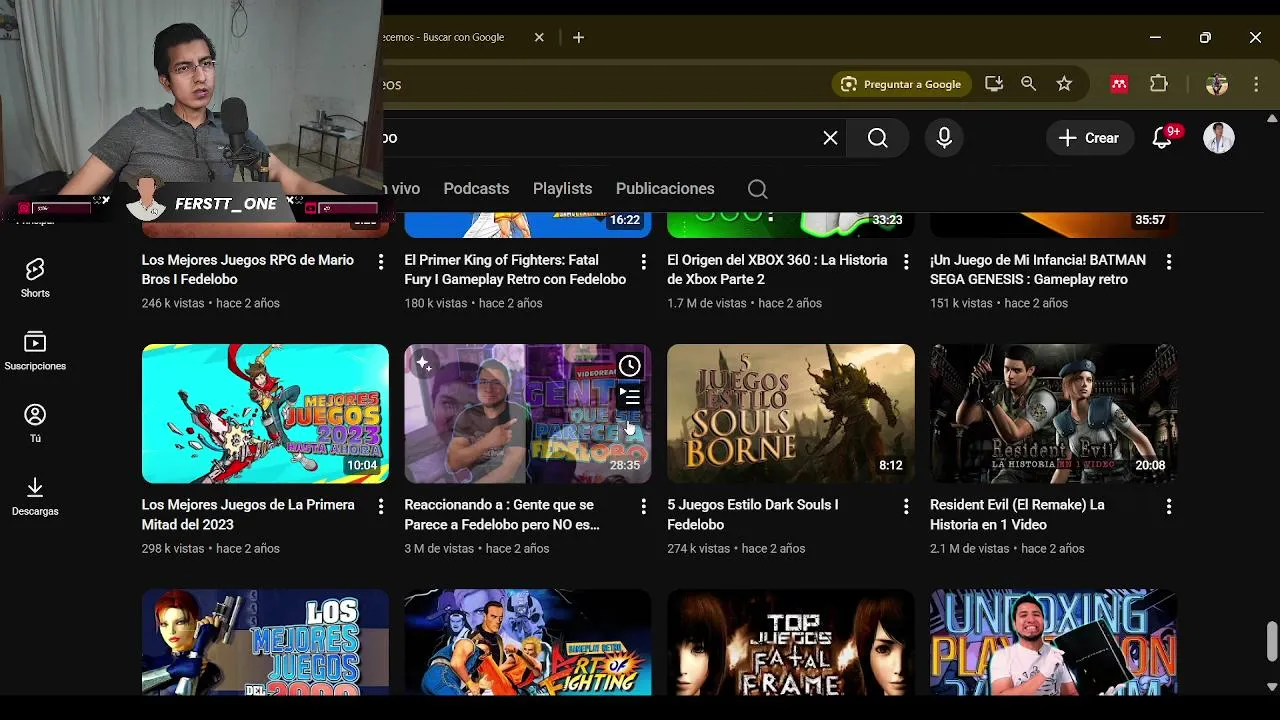
Task: Open YouTube notifications bell
Action: click(1162, 138)
